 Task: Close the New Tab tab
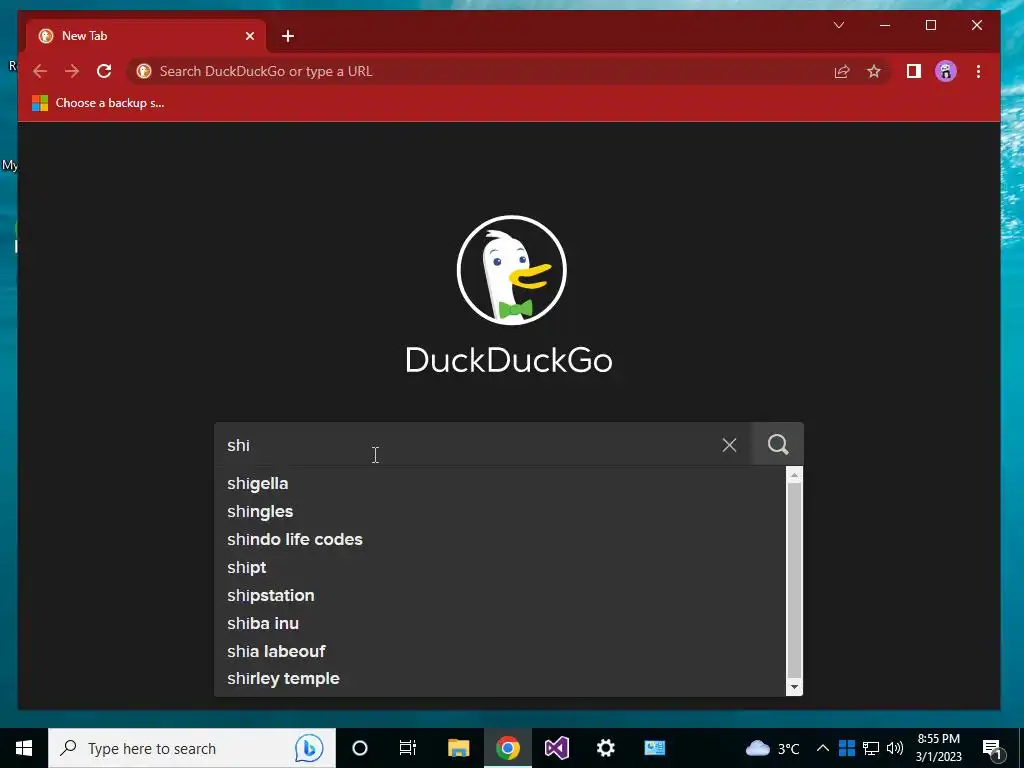(249, 36)
